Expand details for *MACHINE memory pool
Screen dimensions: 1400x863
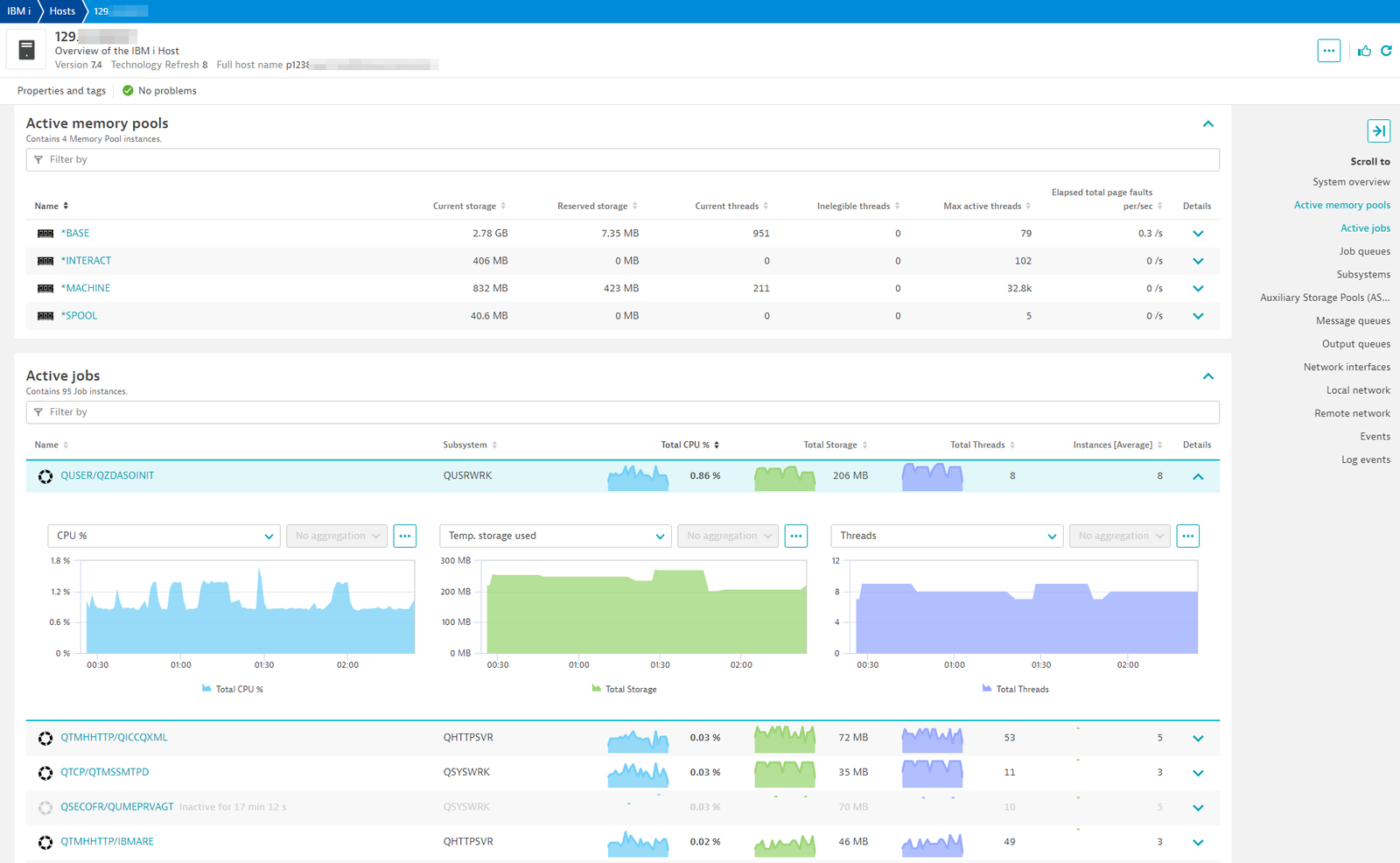pos(1198,288)
